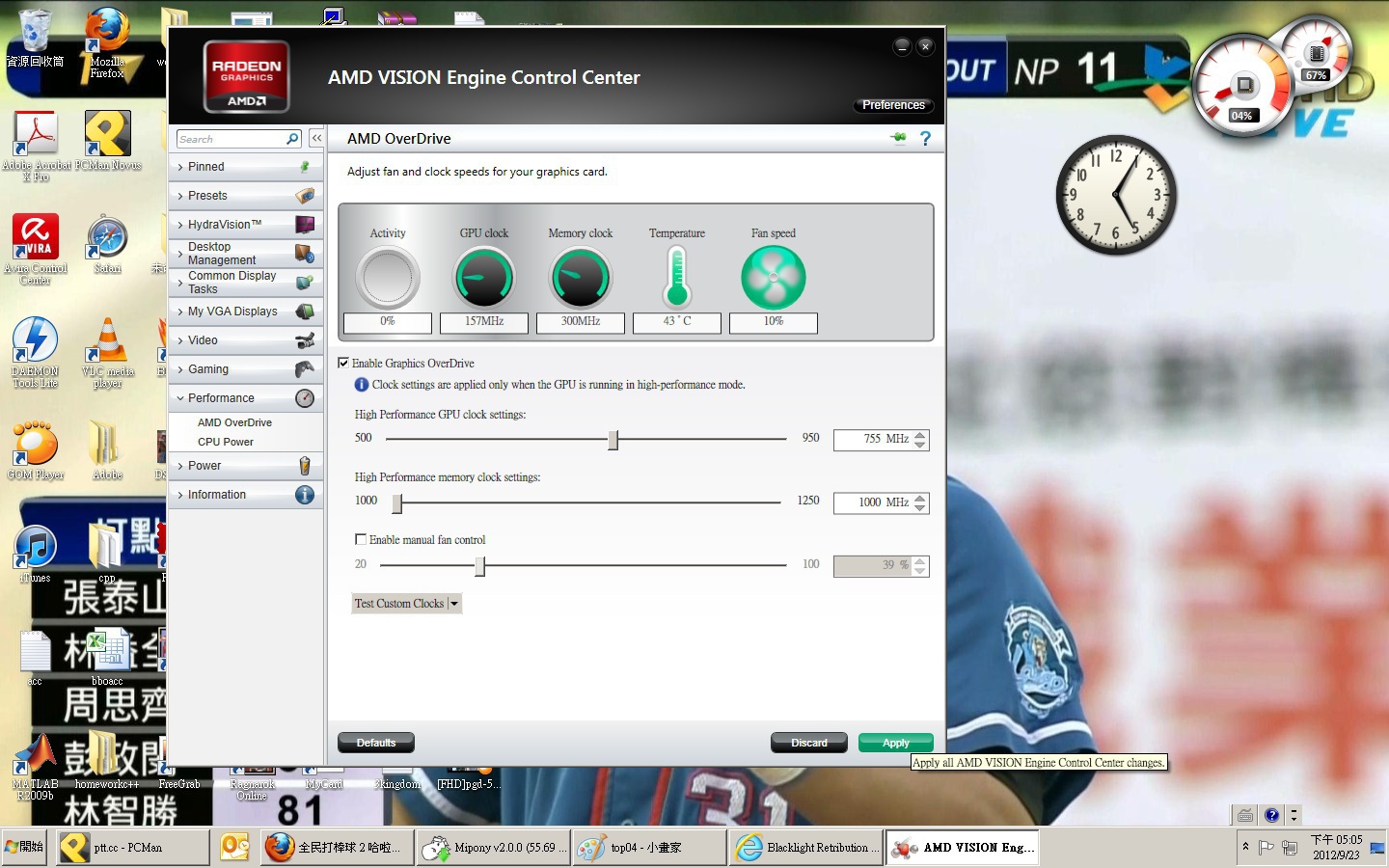Open the CPU Power sub-item
1389x868 pixels.
point(226,442)
